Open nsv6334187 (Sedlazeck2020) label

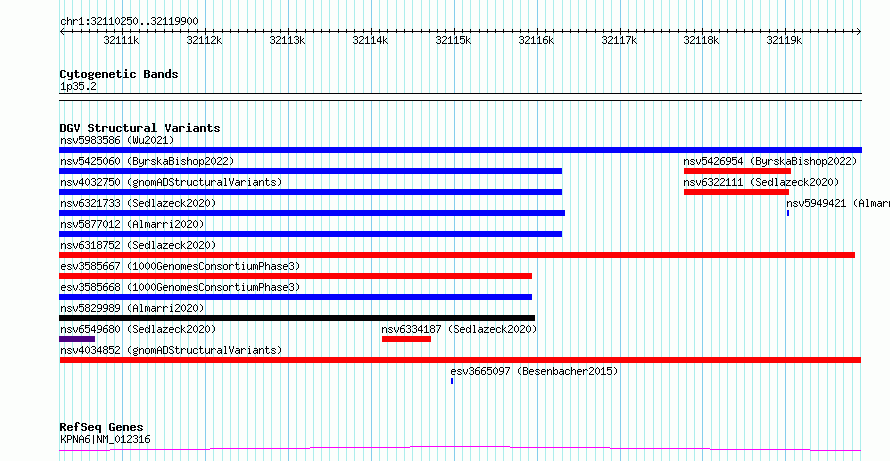pyautogui.click(x=459, y=329)
